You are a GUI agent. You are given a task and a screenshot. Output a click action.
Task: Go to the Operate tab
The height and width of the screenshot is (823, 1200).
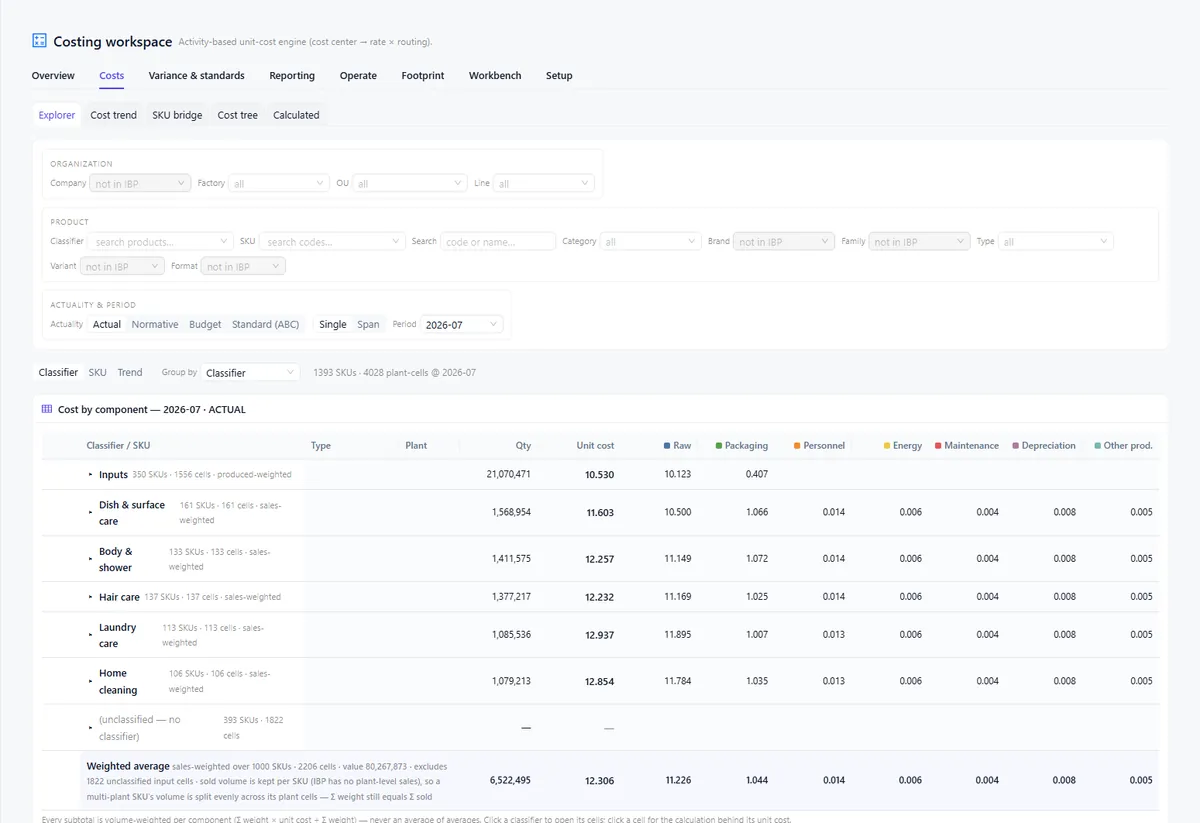358,76
